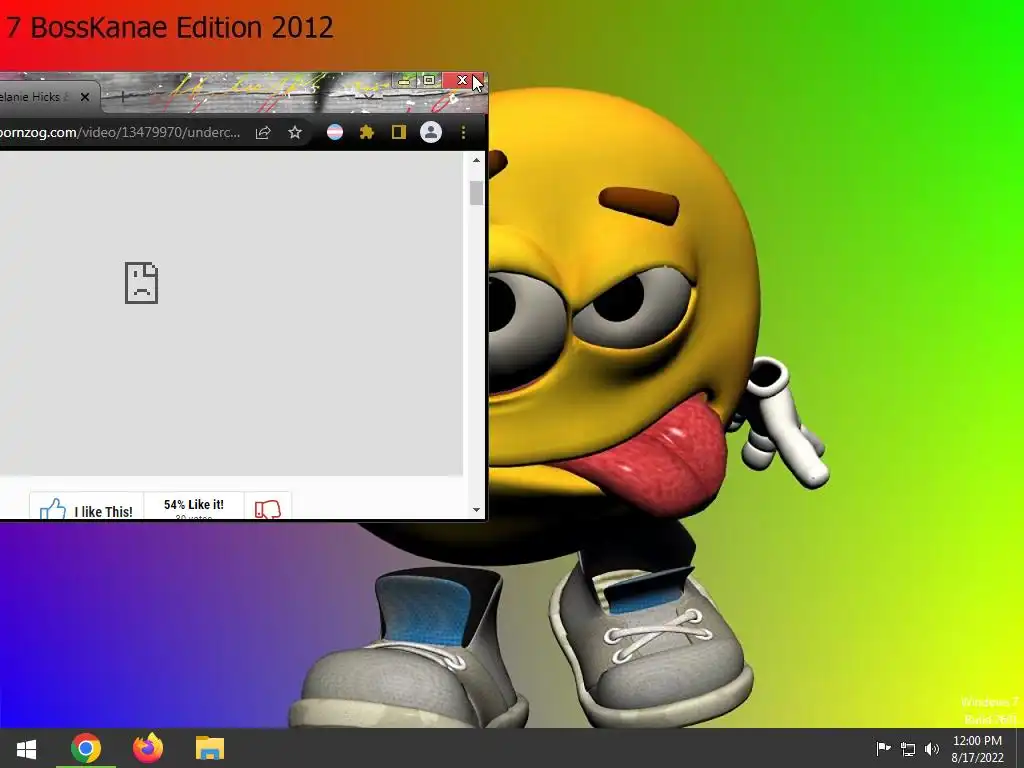Minimize the Chrome window

[404, 80]
